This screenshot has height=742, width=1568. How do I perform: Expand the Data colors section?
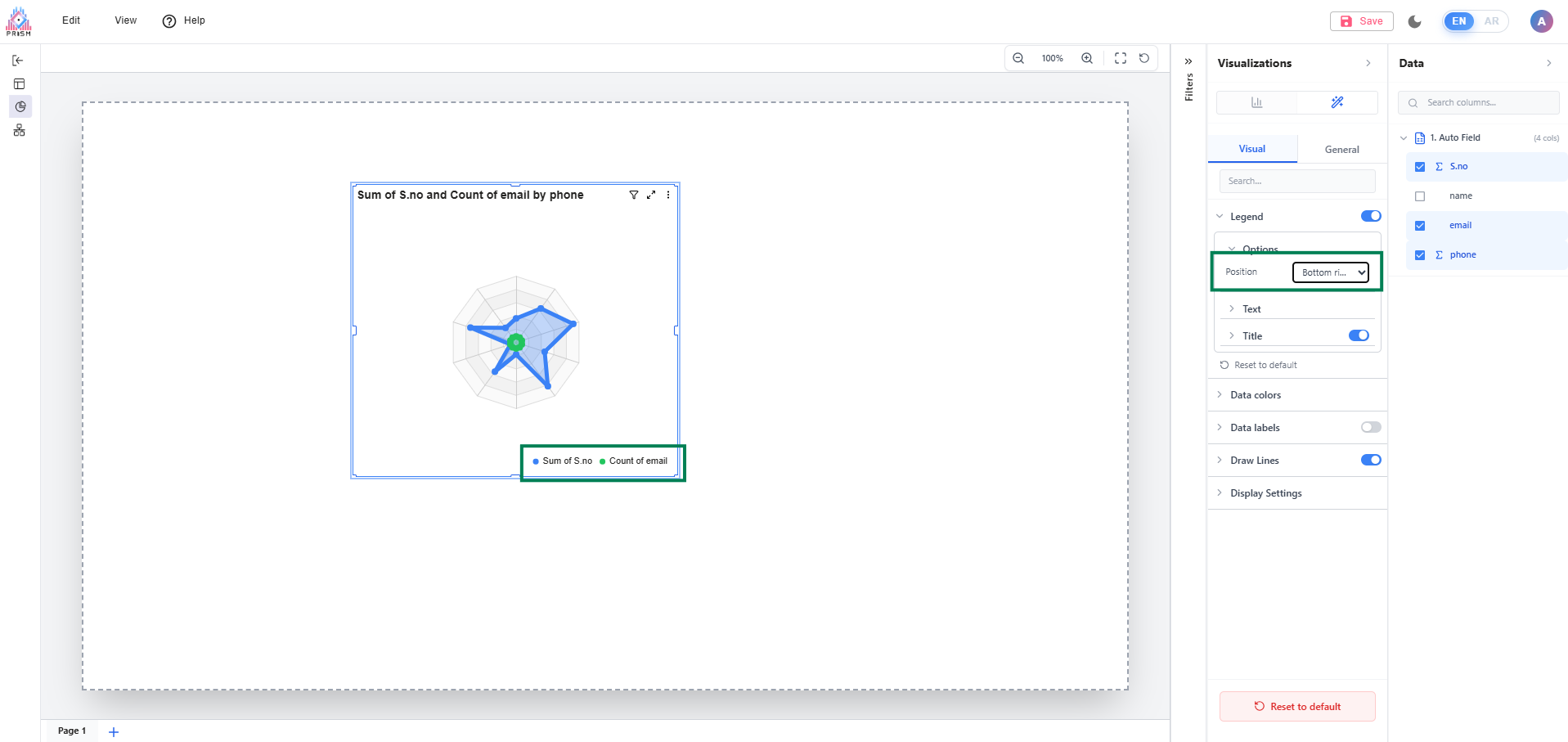1256,395
